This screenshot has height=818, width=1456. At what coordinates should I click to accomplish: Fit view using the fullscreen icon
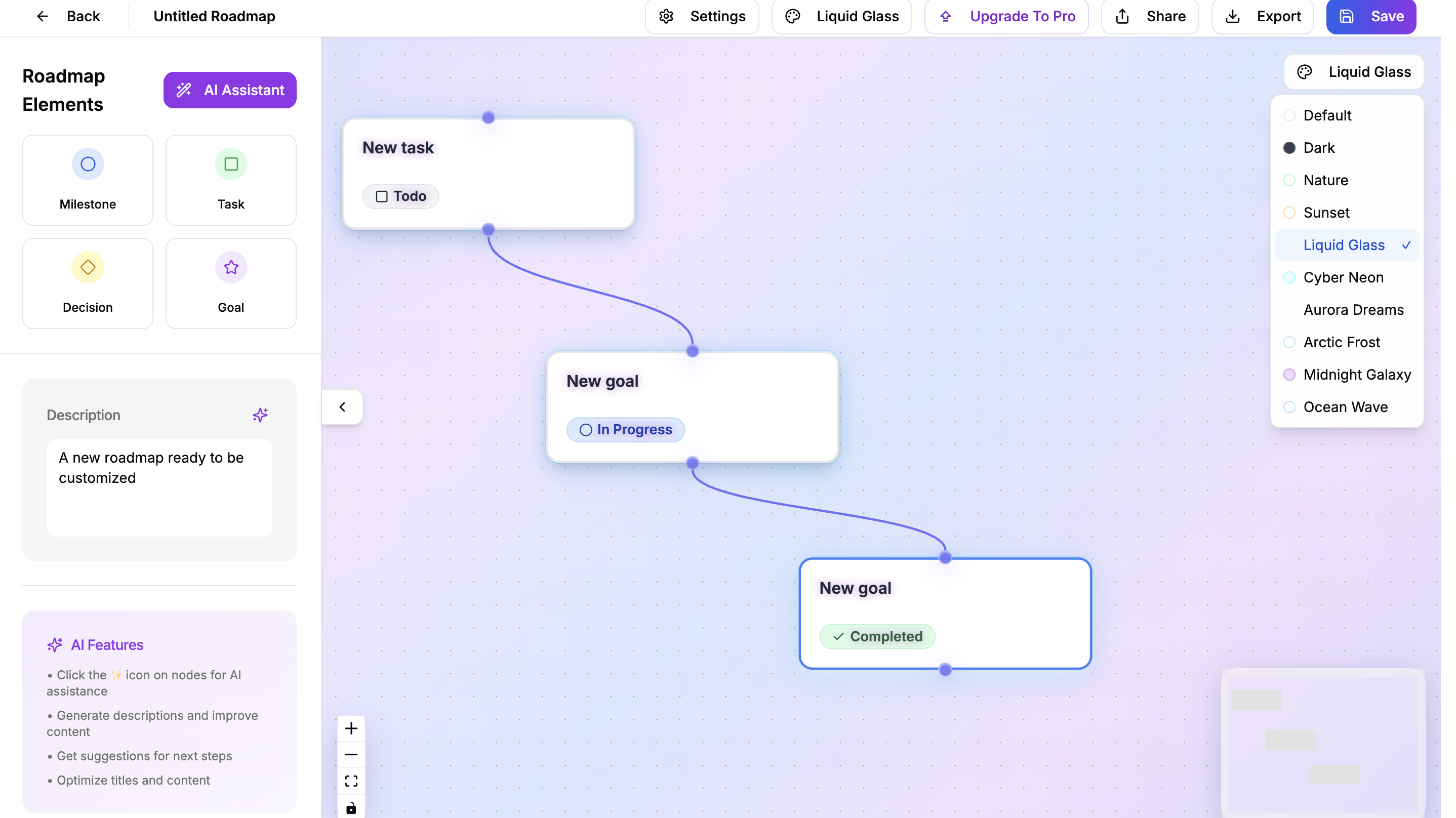[x=351, y=781]
